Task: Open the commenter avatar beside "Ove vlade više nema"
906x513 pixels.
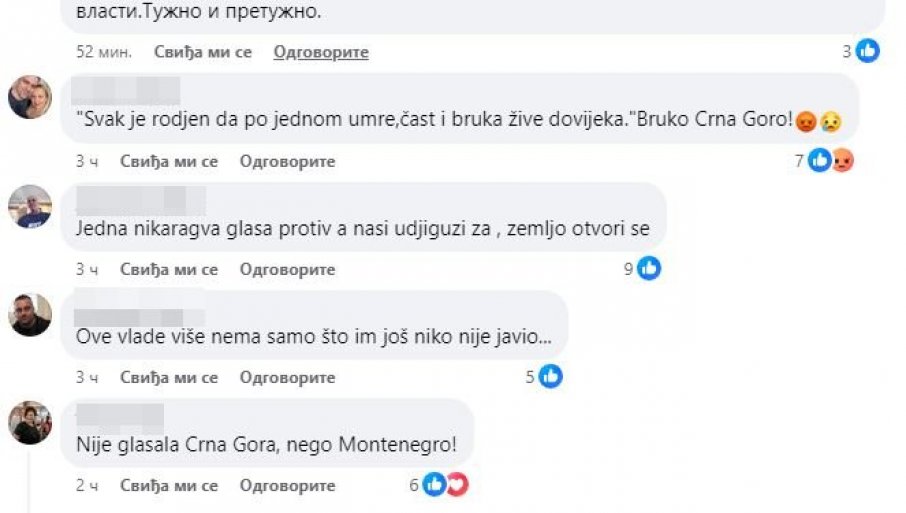Action: 30,314
